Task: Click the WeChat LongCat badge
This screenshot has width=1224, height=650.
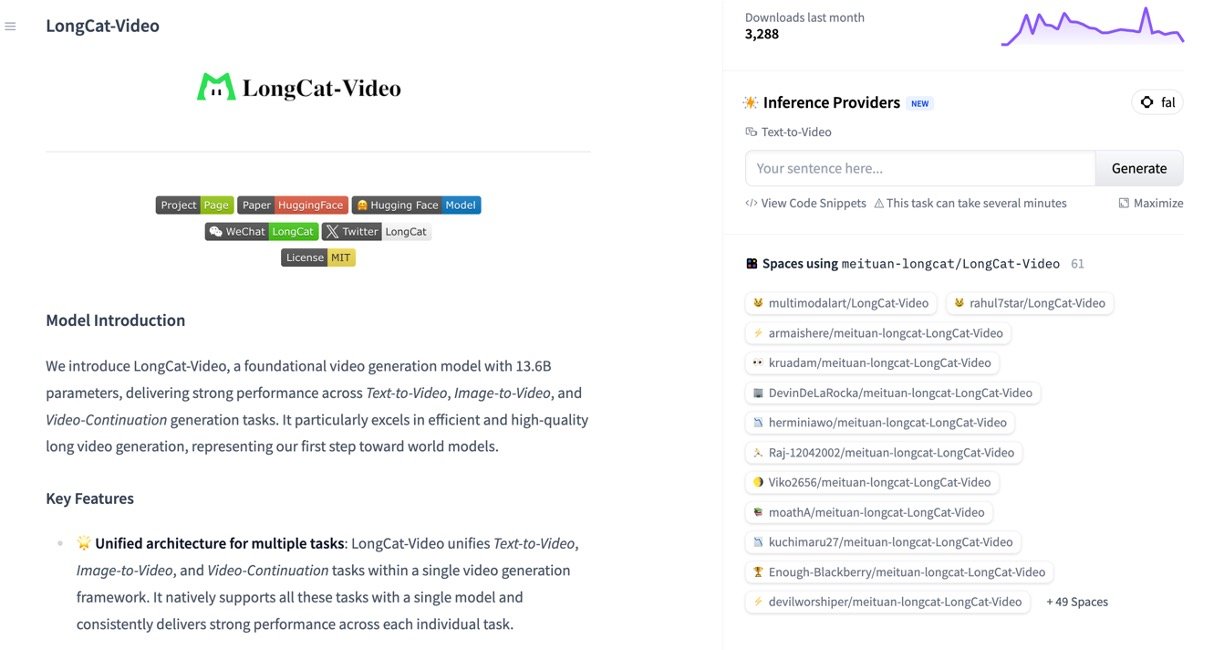Action: [261, 231]
